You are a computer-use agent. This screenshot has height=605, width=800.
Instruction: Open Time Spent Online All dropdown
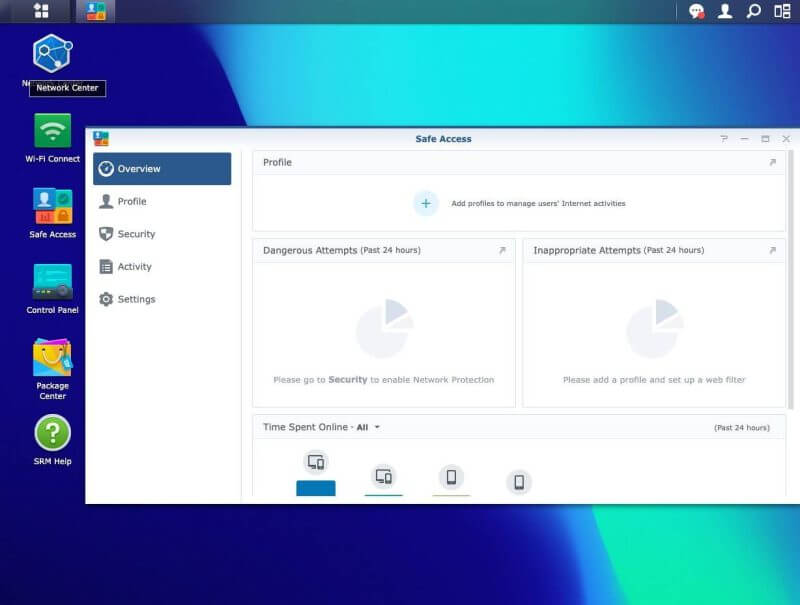(x=368, y=427)
